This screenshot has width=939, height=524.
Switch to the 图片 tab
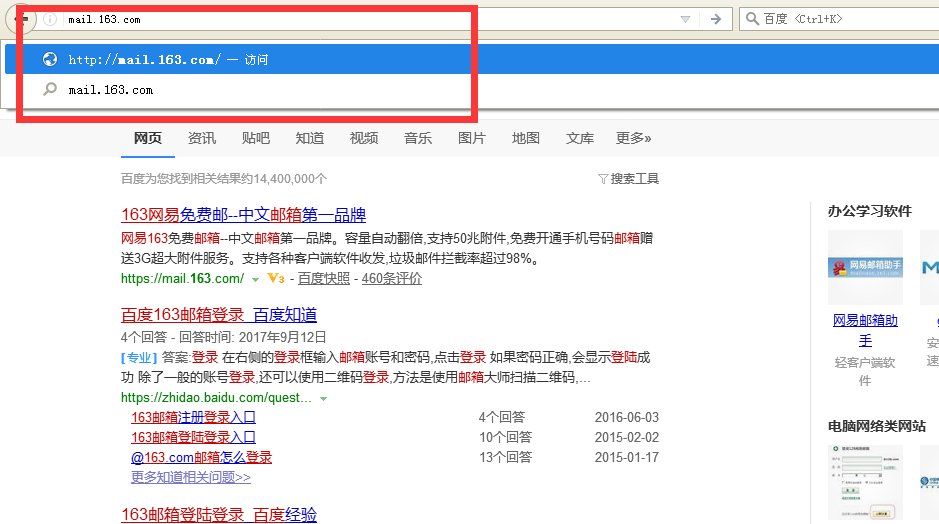pyautogui.click(x=472, y=138)
